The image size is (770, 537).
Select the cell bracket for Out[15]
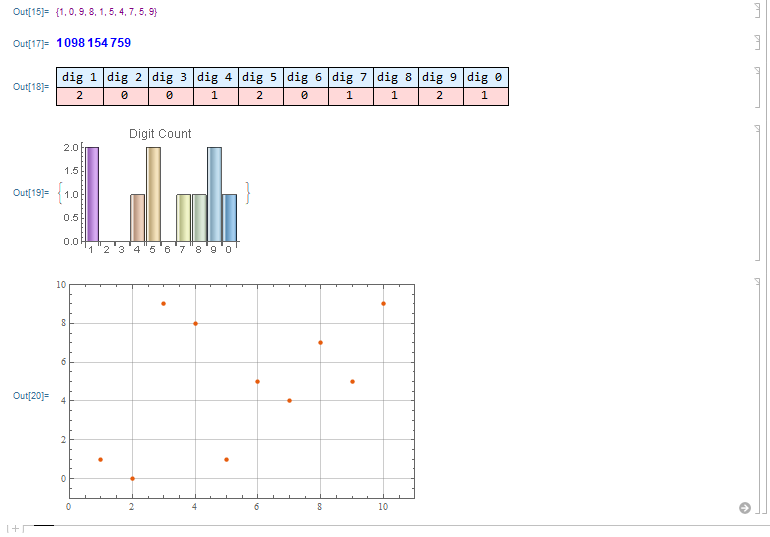757,10
